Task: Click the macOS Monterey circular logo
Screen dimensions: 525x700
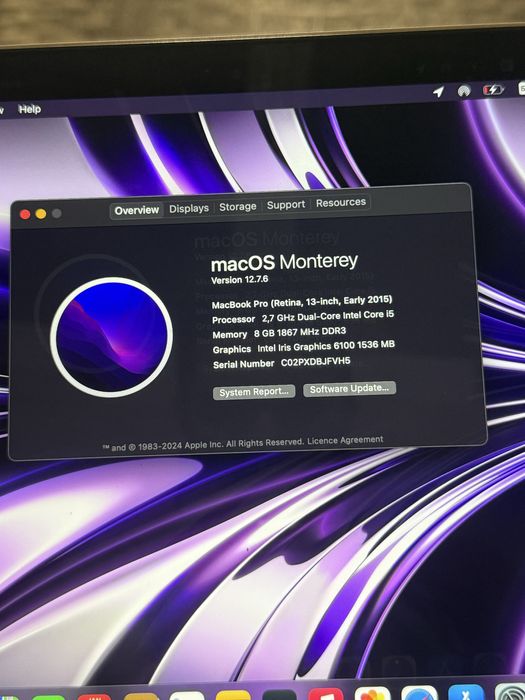Action: tap(111, 337)
